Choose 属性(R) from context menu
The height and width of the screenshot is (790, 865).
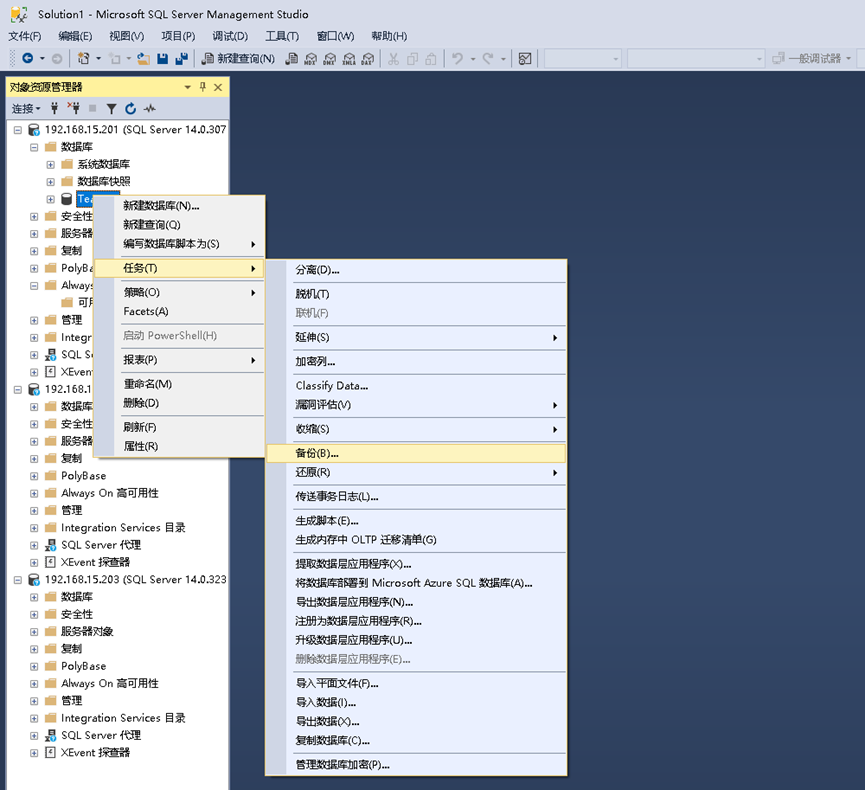pos(180,446)
